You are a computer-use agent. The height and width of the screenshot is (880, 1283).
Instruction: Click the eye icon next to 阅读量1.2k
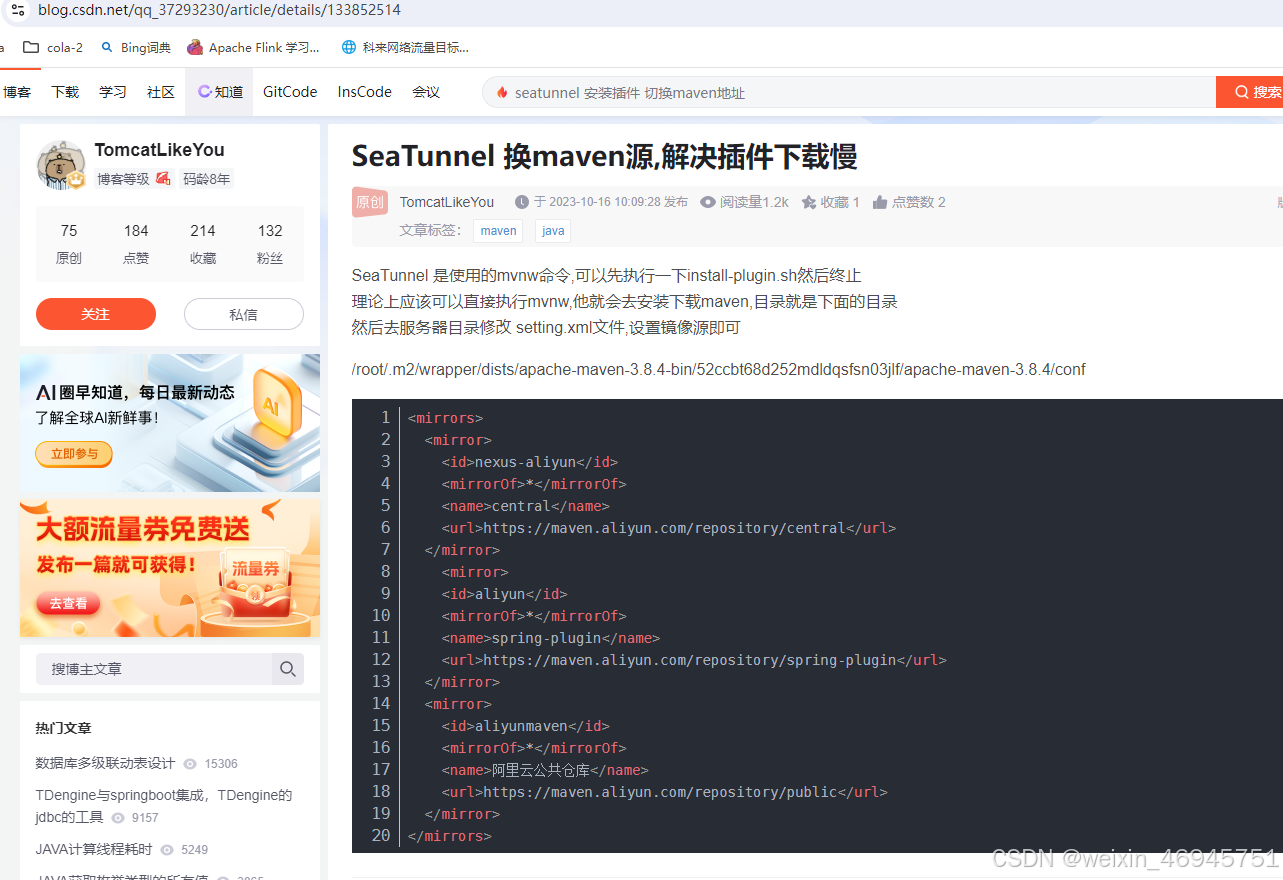(x=708, y=202)
